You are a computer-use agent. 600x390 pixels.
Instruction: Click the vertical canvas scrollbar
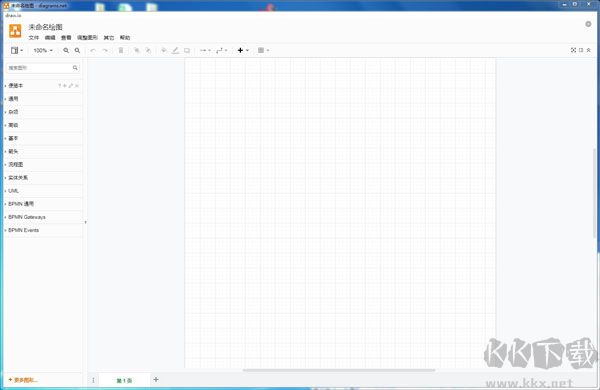pyautogui.click(x=594, y=193)
